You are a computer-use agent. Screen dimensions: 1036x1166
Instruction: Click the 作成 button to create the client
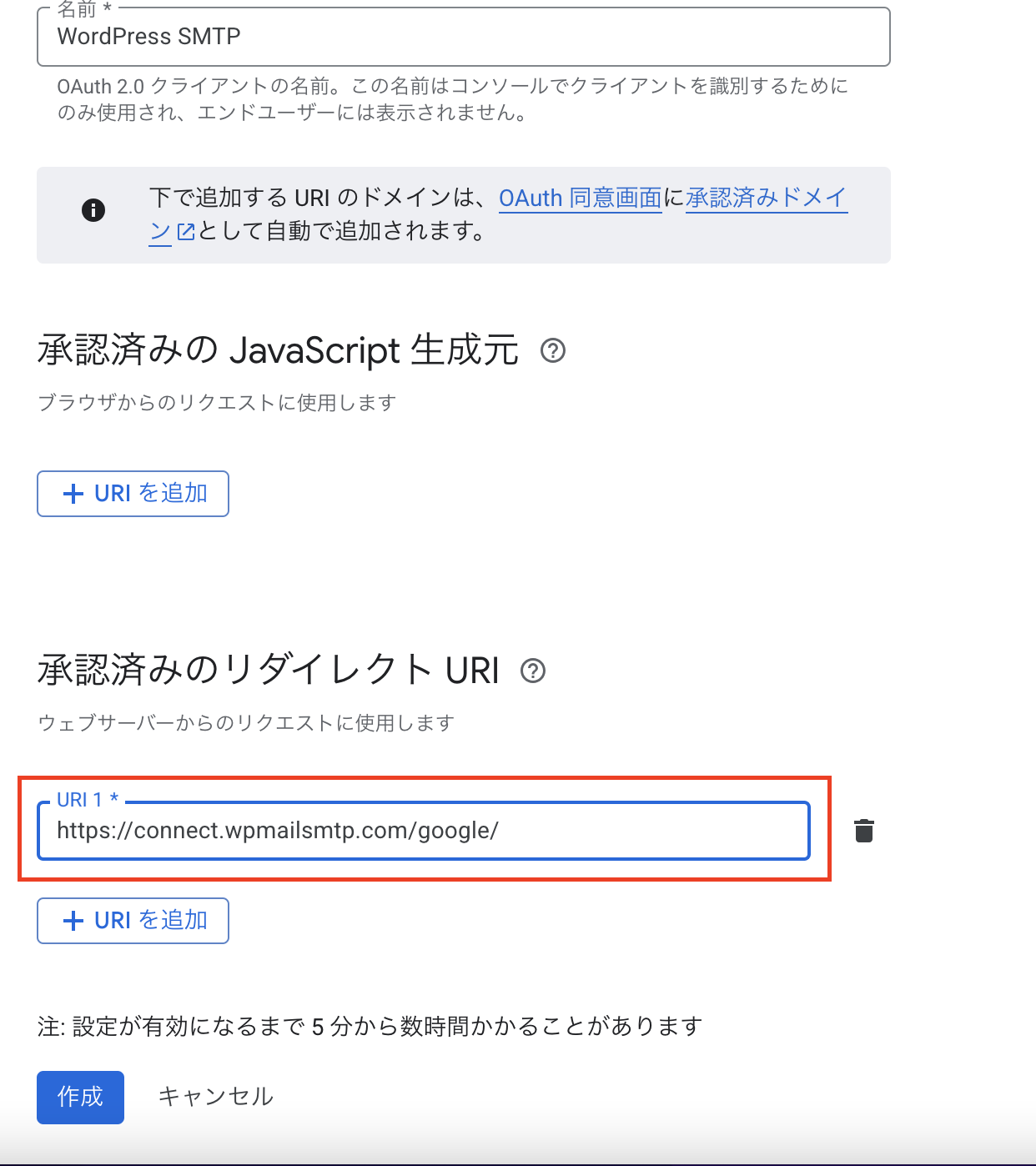(x=80, y=1097)
